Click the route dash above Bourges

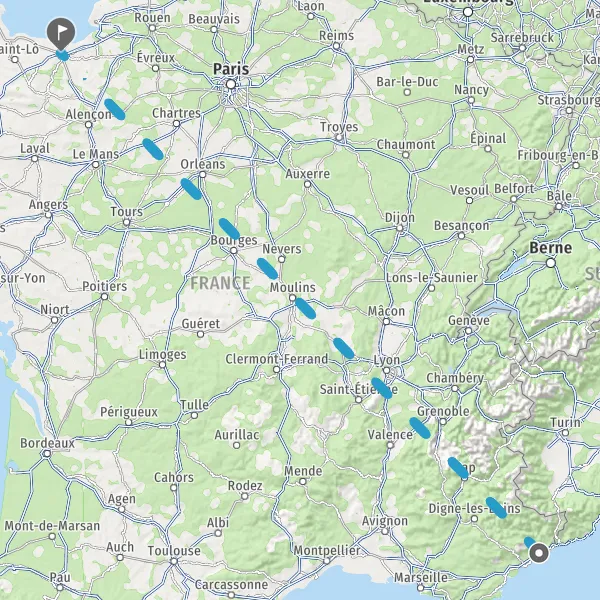(x=229, y=229)
